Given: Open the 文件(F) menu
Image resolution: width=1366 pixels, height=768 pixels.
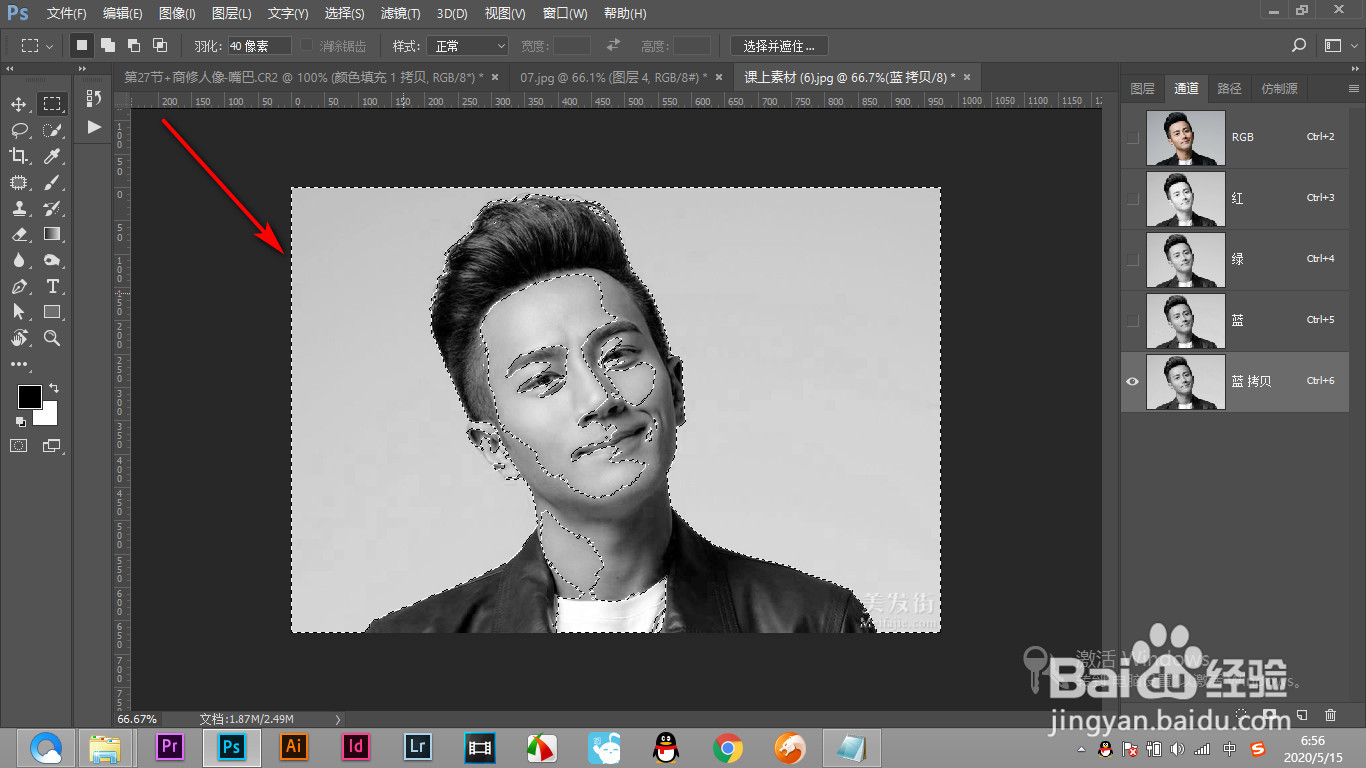Looking at the screenshot, I should (x=67, y=14).
